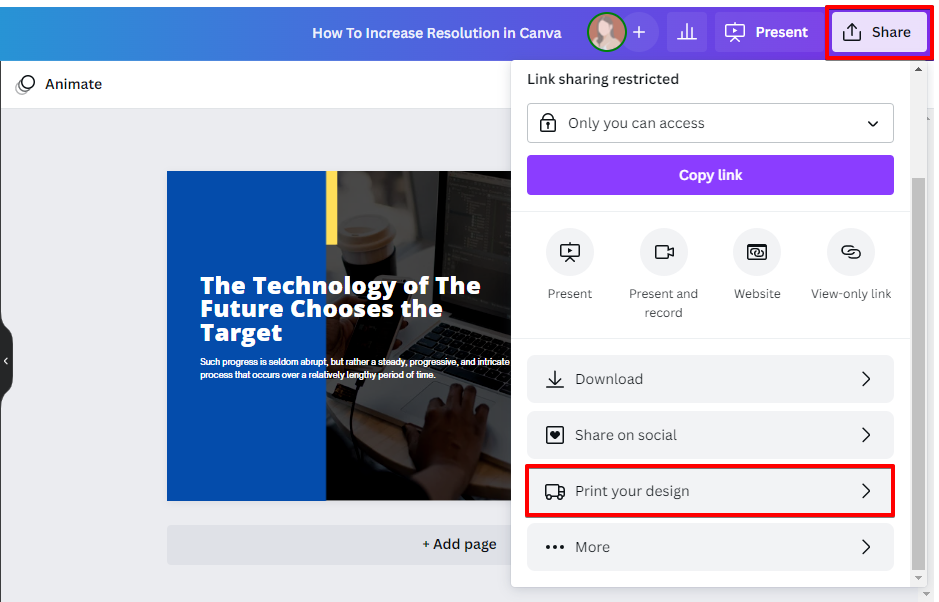Open the Website sharing option icon
Screen dimensions: 939x602
[x=756, y=252]
